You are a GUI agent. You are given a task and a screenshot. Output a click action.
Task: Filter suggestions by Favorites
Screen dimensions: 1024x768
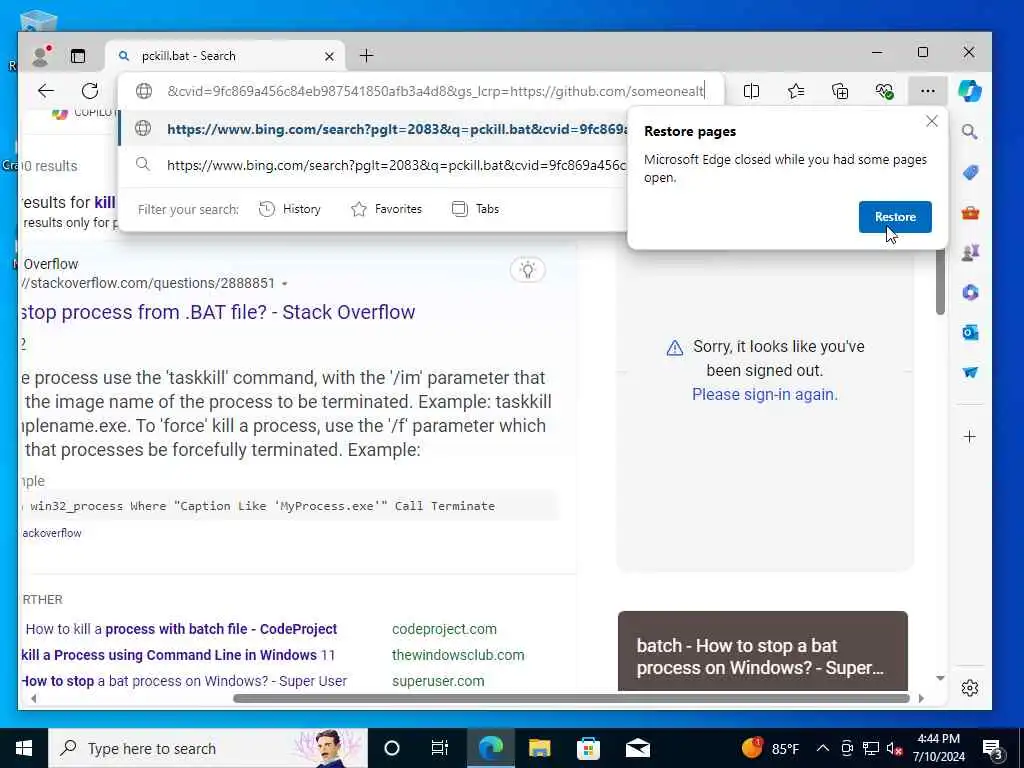click(387, 209)
